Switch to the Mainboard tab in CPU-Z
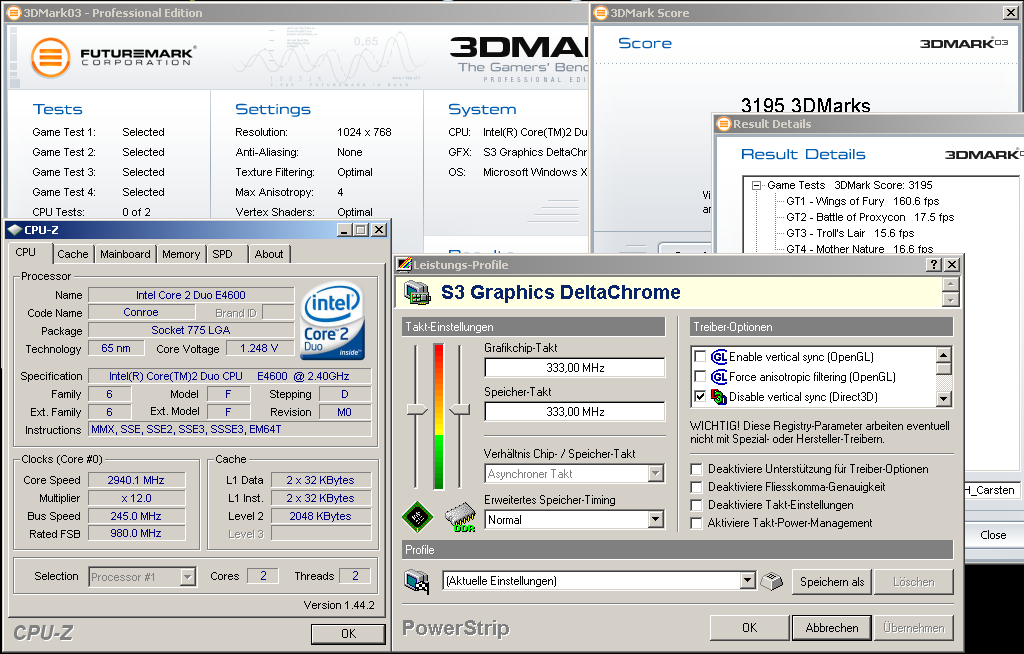Viewport: 1024px width, 654px height. tap(125, 254)
